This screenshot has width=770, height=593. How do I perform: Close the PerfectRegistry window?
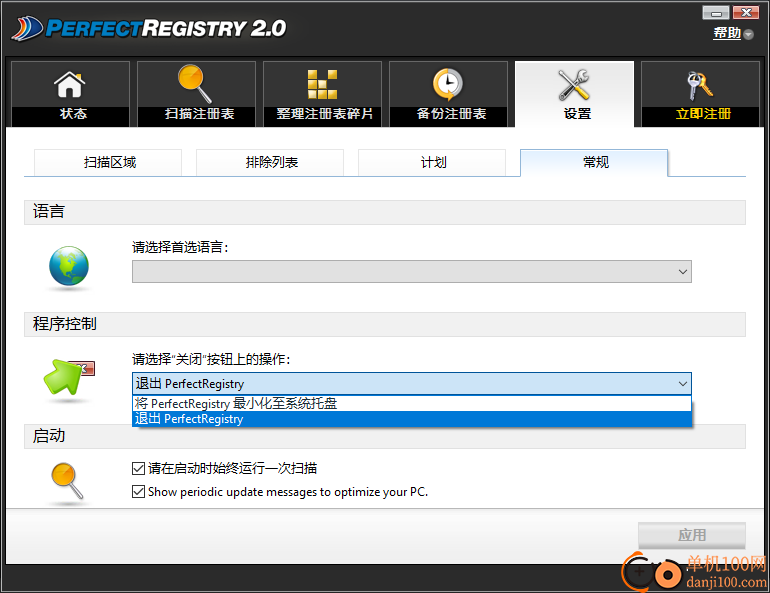click(746, 13)
